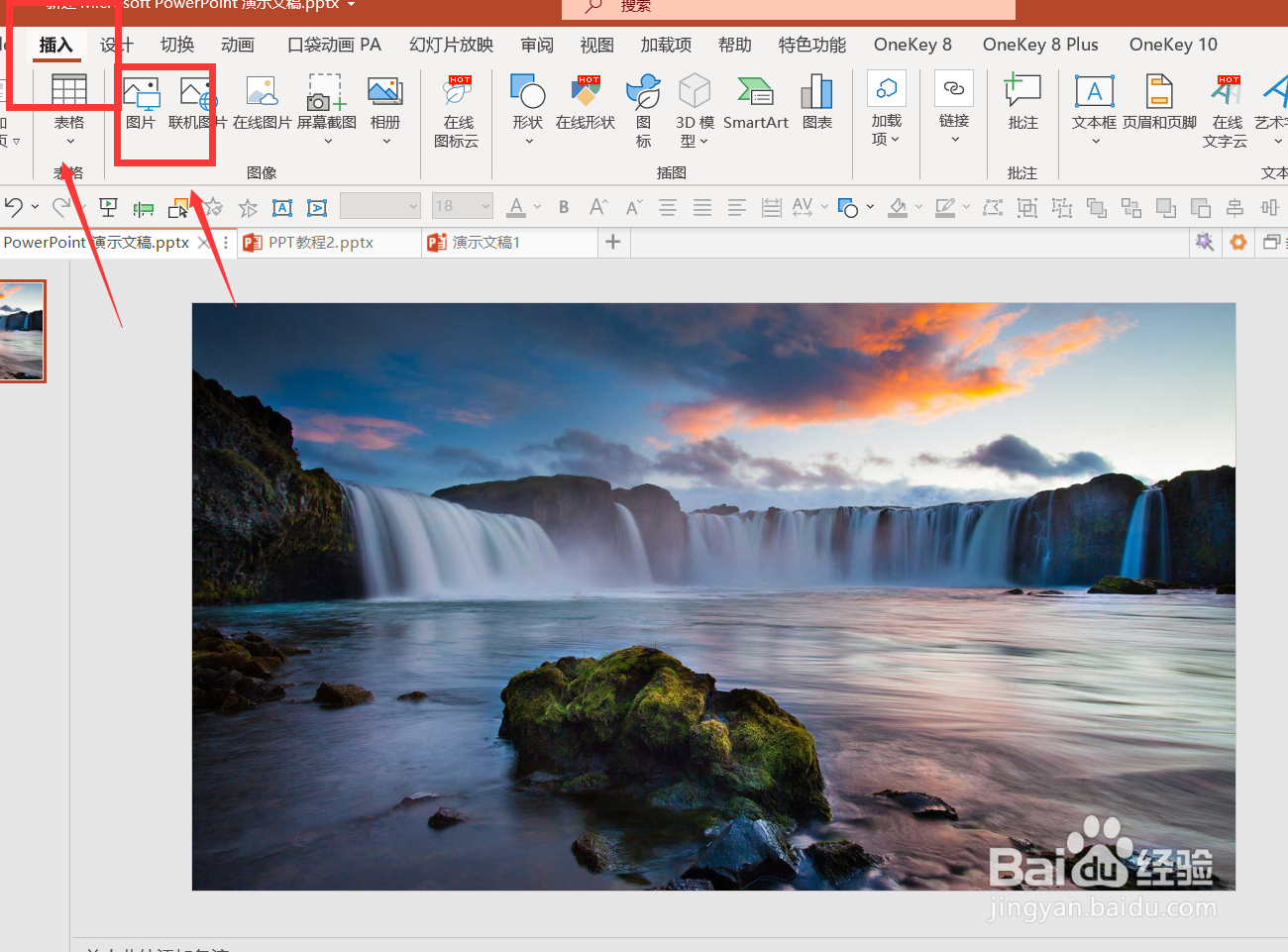Open the 屏幕截图 screenshot tool
This screenshot has height=952, width=1288.
tap(327, 109)
